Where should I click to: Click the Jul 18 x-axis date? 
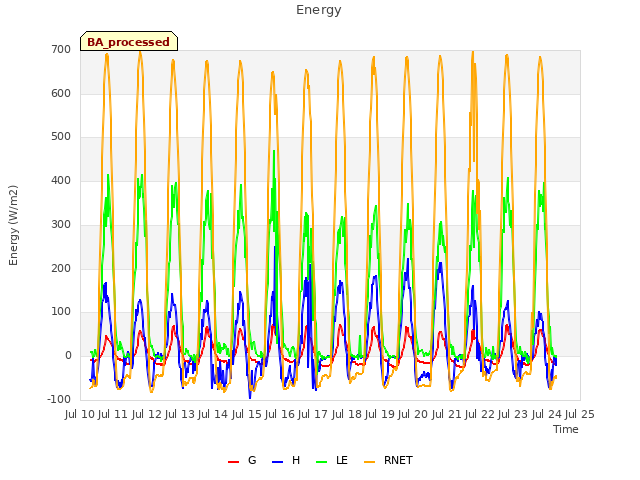(x=347, y=415)
